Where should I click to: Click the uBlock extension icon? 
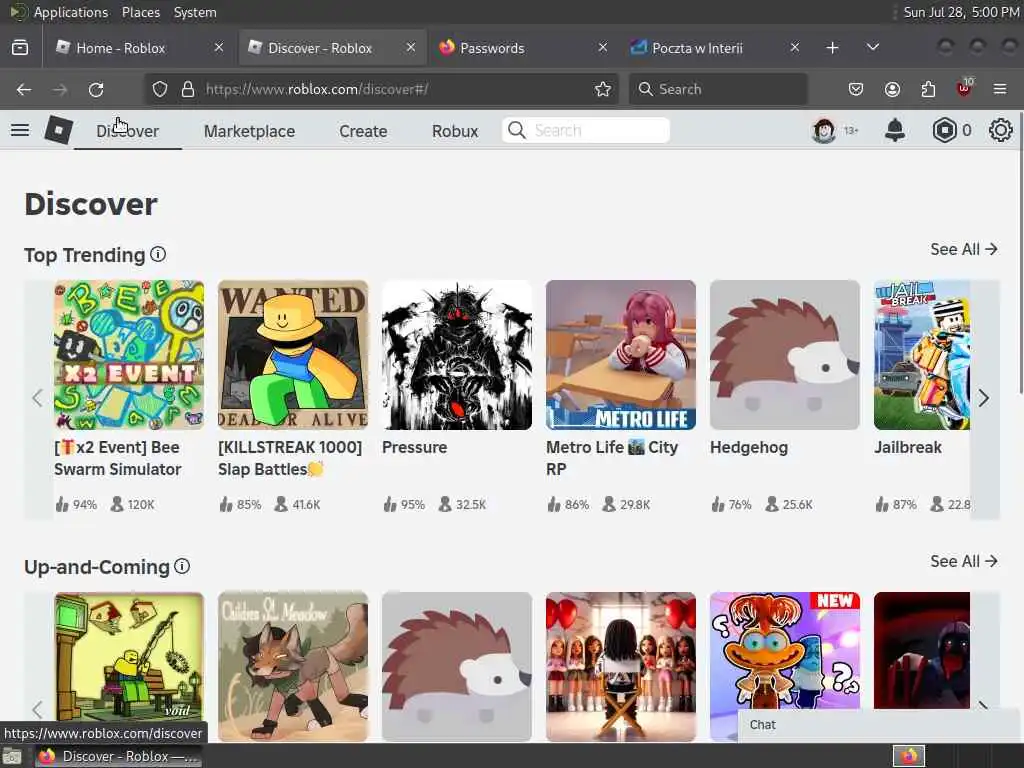click(965, 88)
